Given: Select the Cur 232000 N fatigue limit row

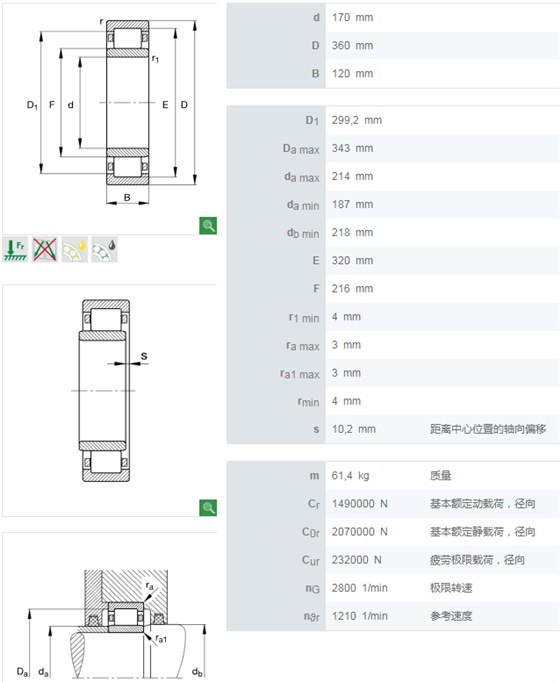Looking at the screenshot, I should click(393, 560).
